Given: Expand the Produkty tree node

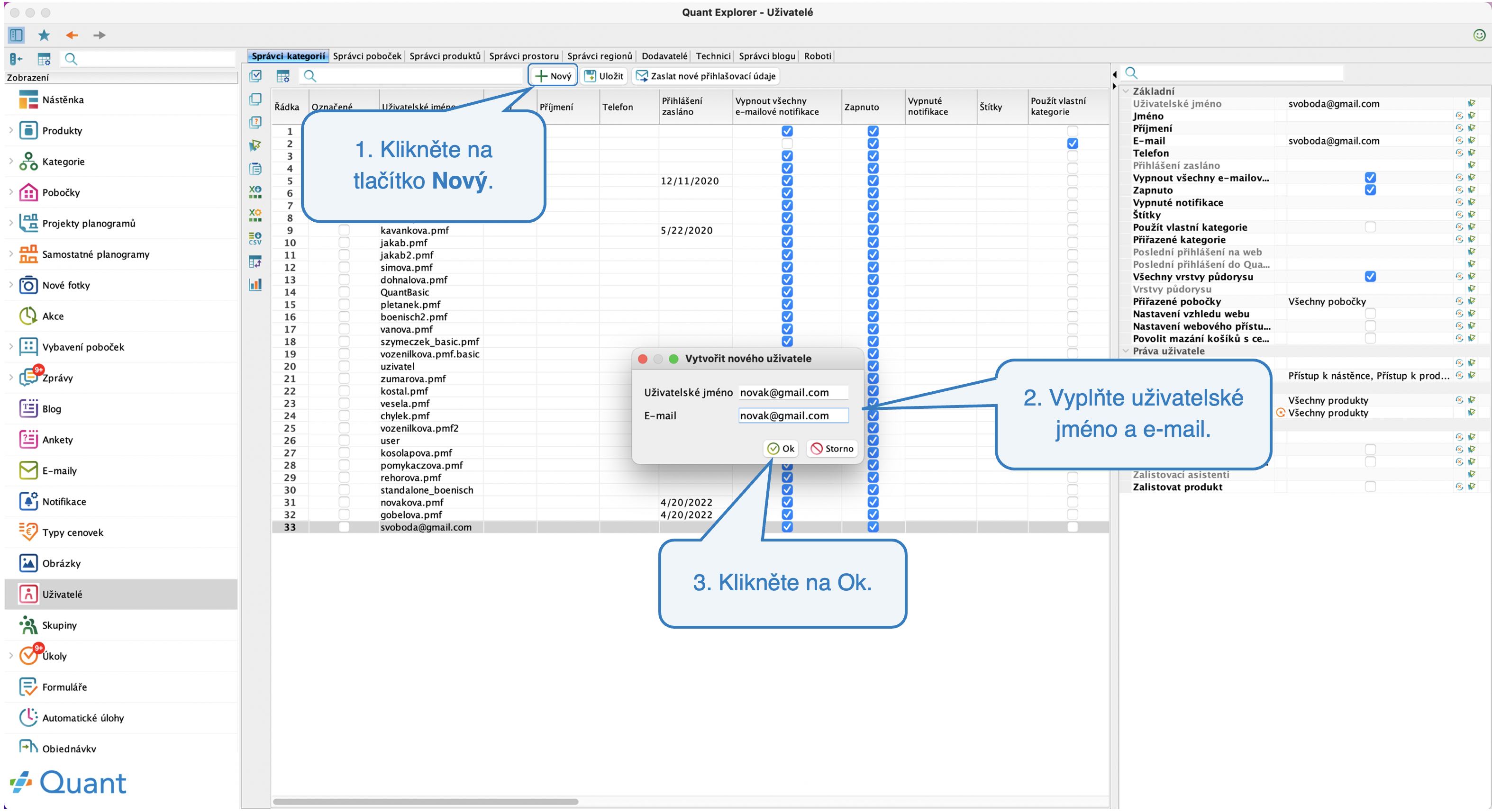Looking at the screenshot, I should coord(11,130).
